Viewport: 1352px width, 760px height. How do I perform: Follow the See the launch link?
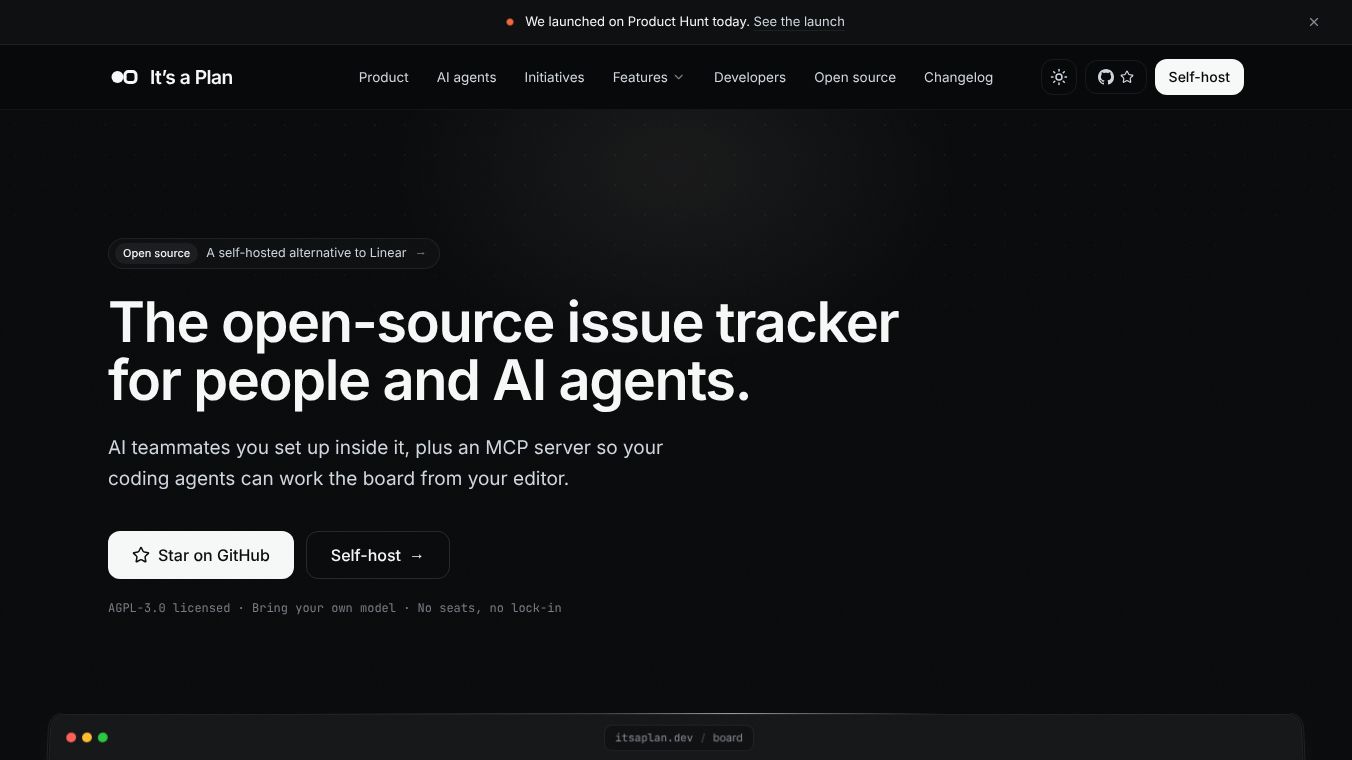pyautogui.click(x=799, y=22)
